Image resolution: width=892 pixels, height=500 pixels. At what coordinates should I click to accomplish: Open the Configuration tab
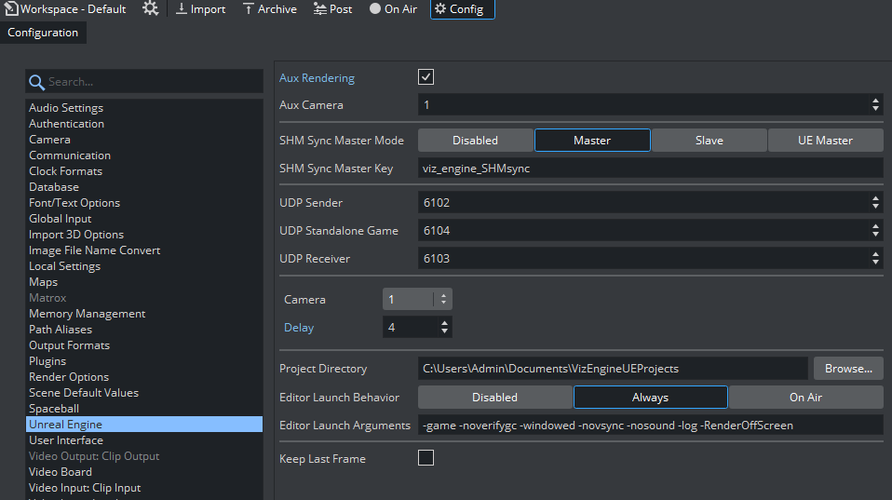click(x=43, y=32)
